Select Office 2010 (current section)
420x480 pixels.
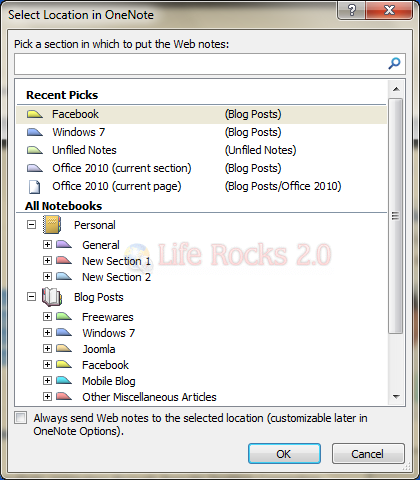(202, 168)
